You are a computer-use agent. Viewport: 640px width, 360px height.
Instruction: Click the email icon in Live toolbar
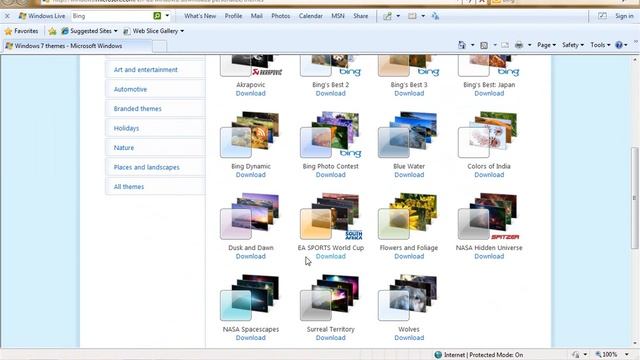pos(412,16)
